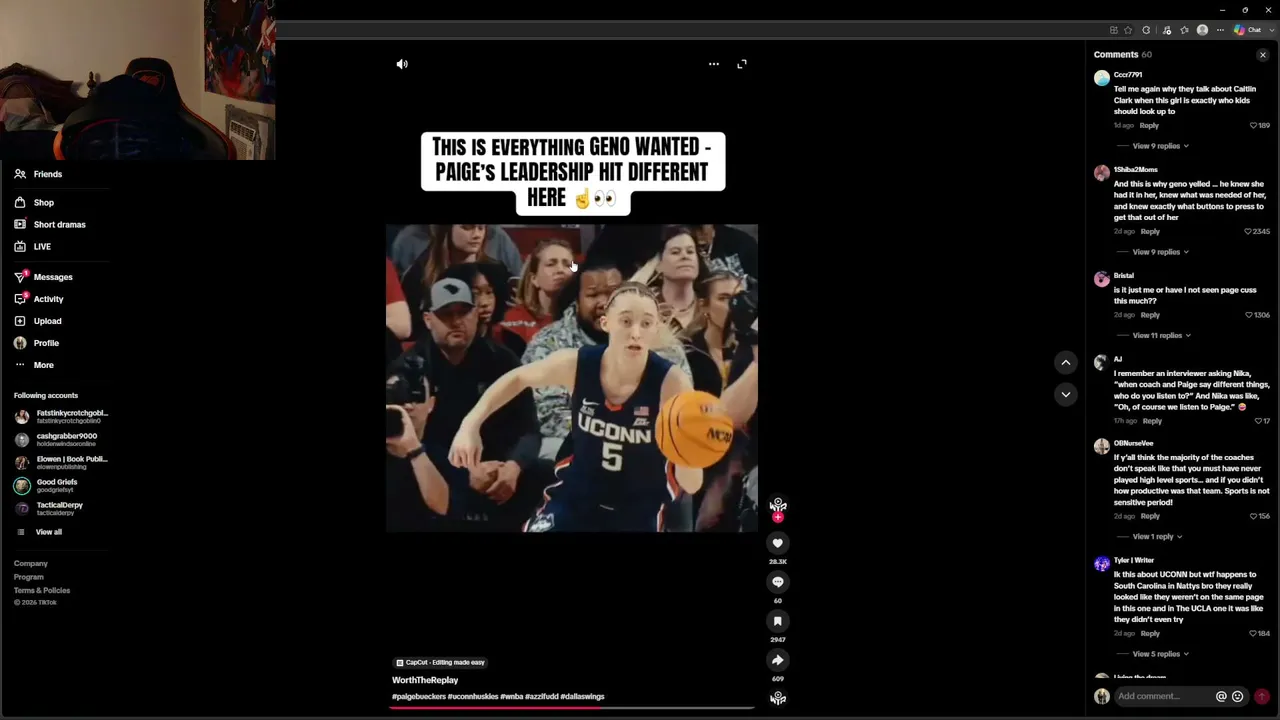View all following accounts
The height and width of the screenshot is (720, 1280).
tap(40, 532)
